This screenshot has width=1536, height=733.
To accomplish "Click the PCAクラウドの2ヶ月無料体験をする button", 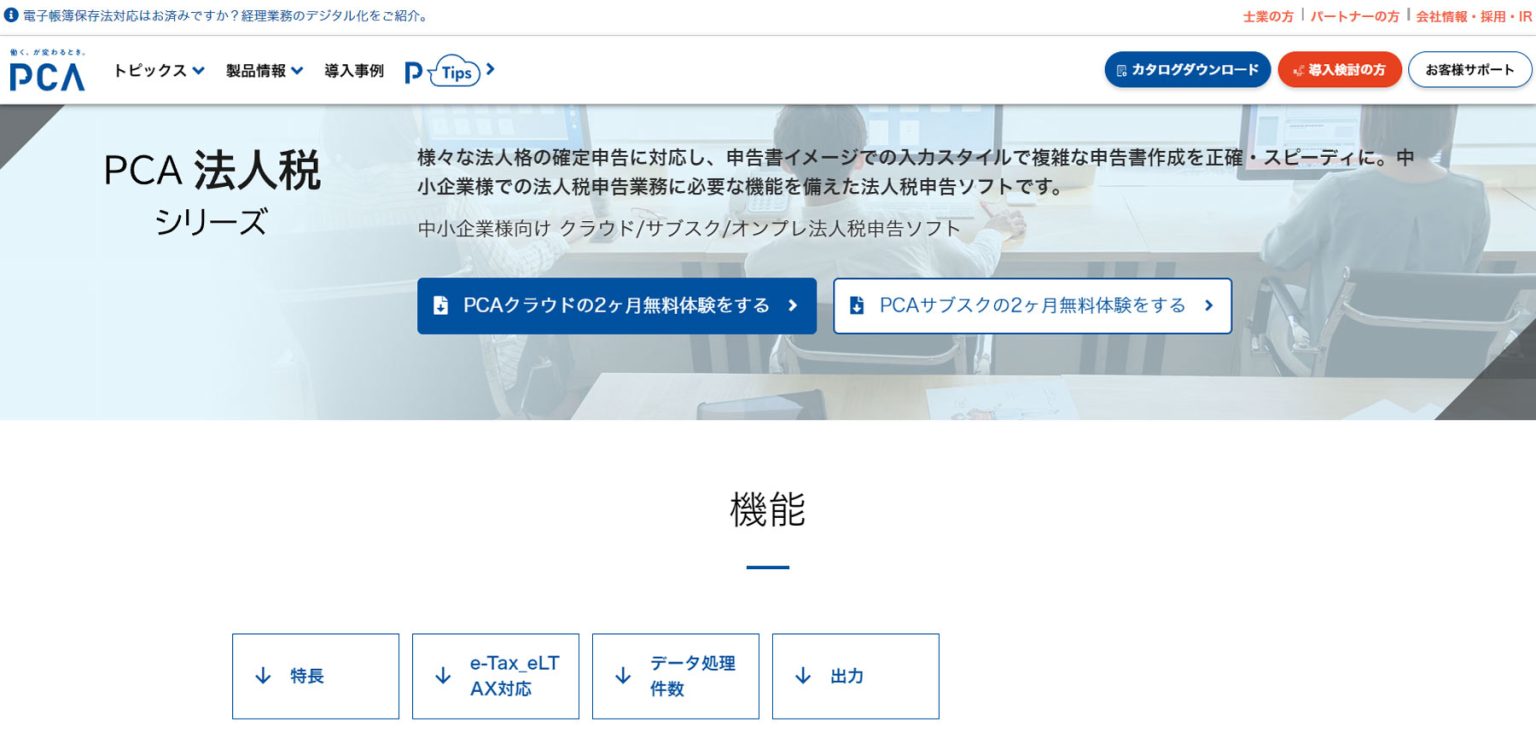I will (x=616, y=305).
